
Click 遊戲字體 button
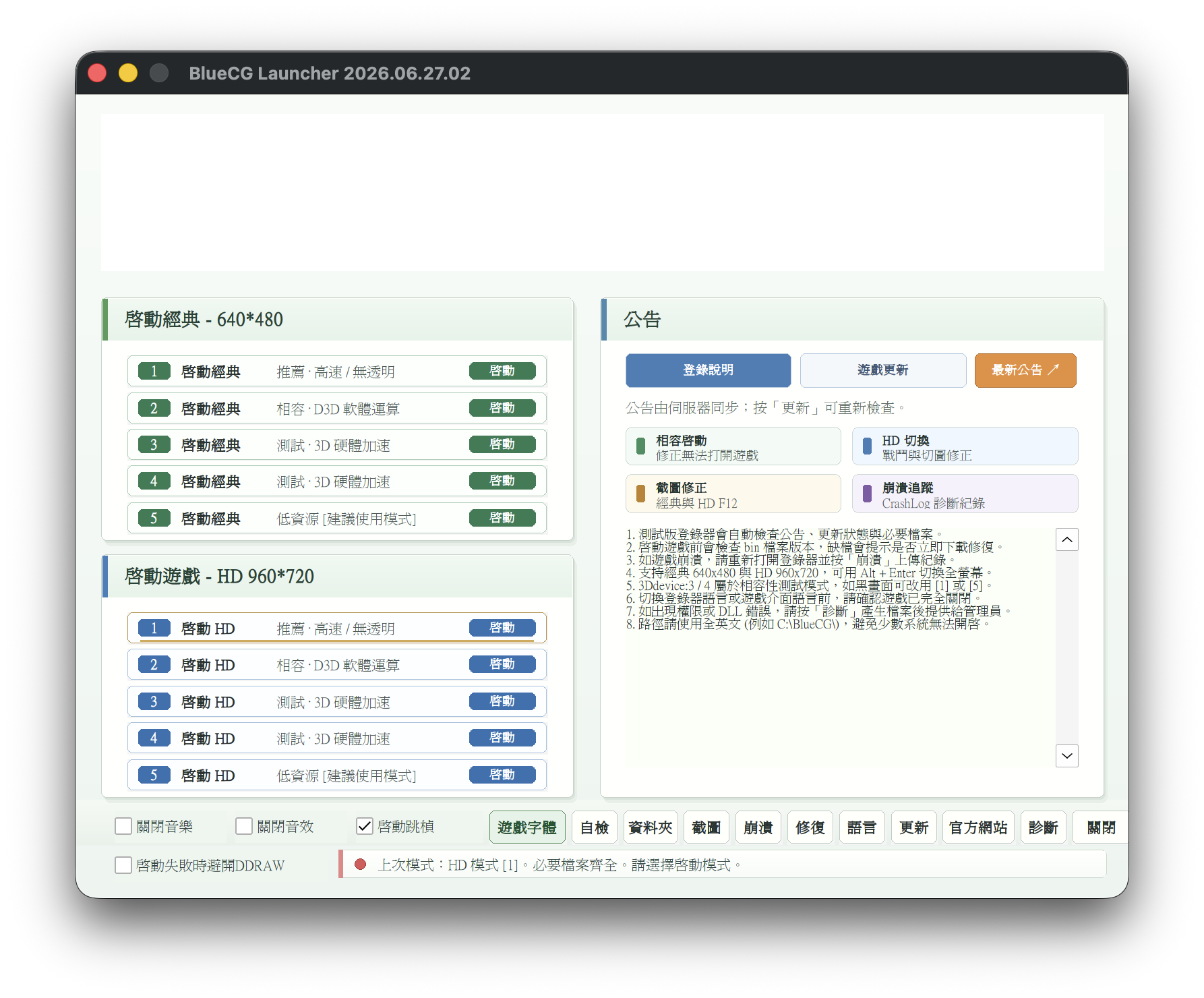click(527, 827)
